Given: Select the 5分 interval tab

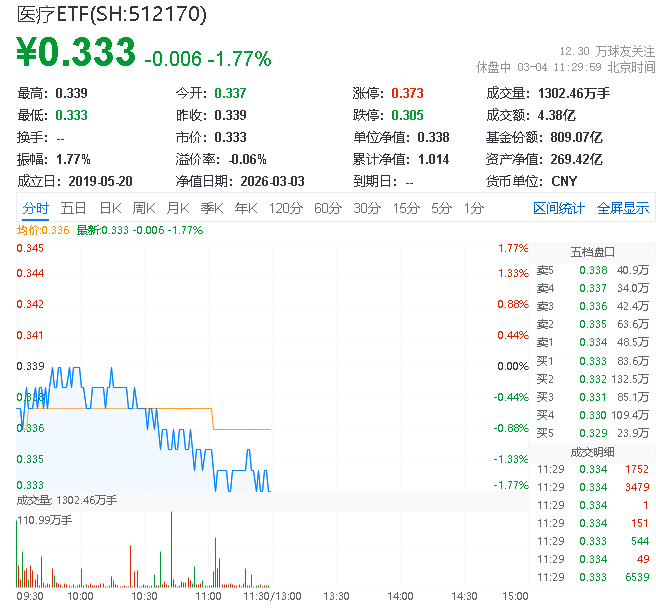Looking at the screenshot, I should click(x=441, y=208).
